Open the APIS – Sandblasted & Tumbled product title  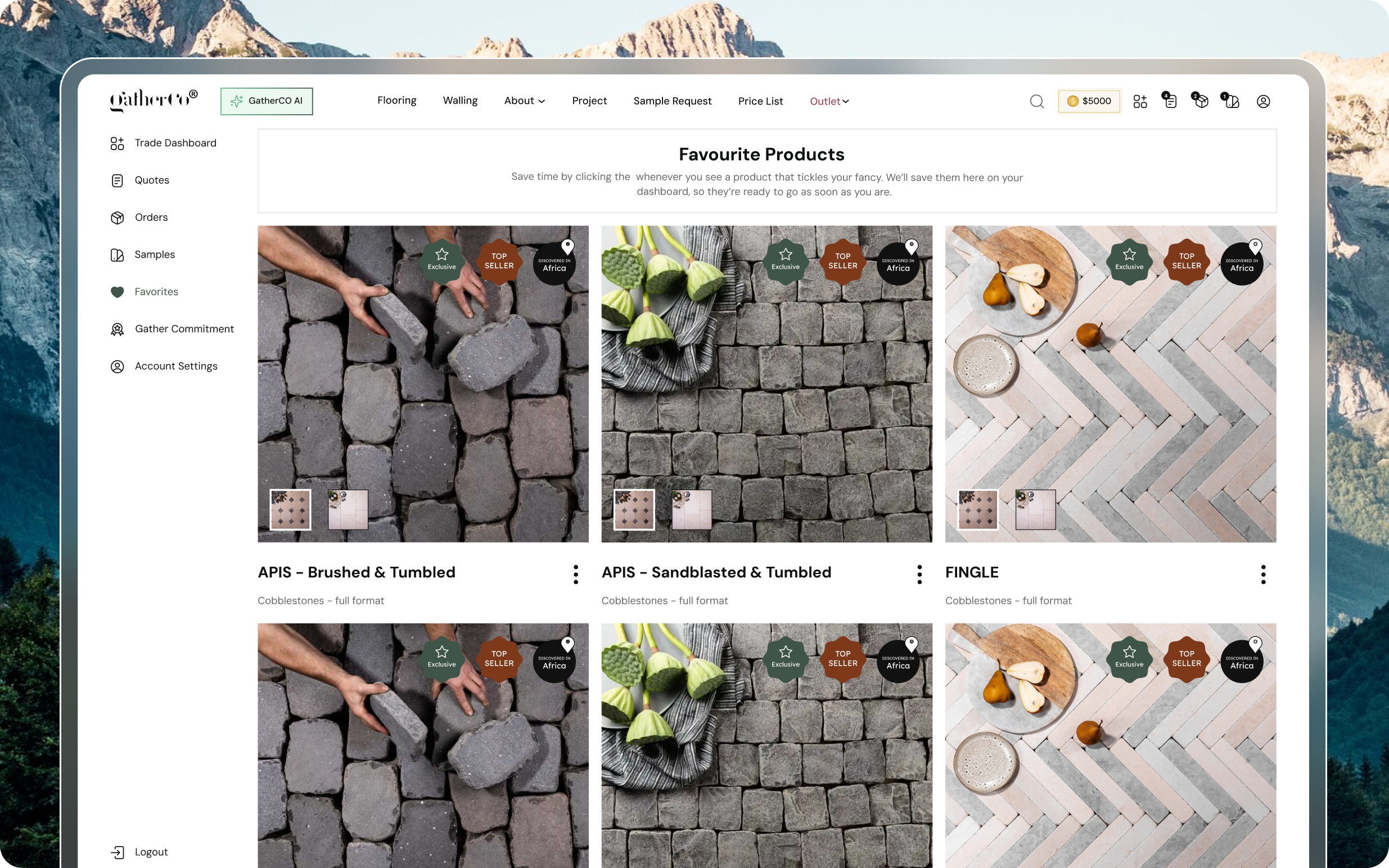pos(716,572)
